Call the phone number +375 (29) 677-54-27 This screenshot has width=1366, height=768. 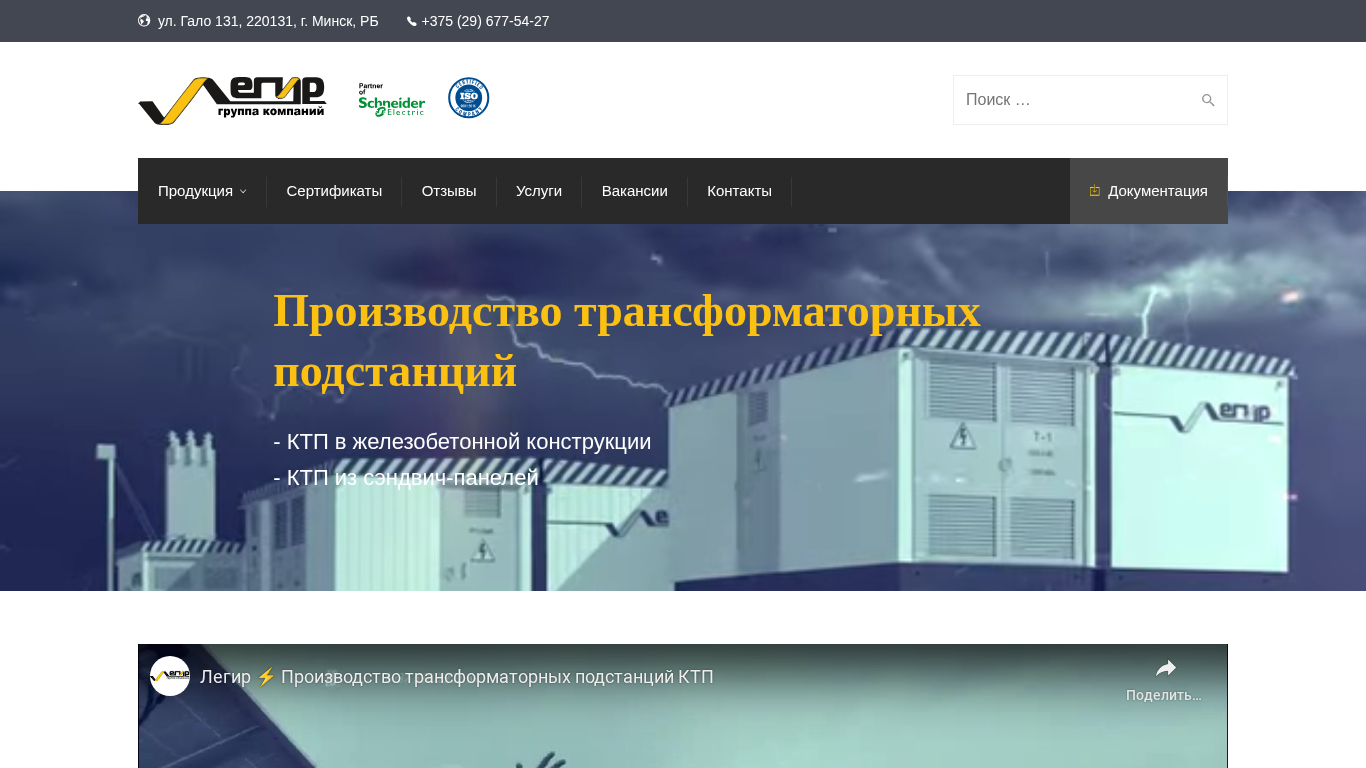click(485, 21)
